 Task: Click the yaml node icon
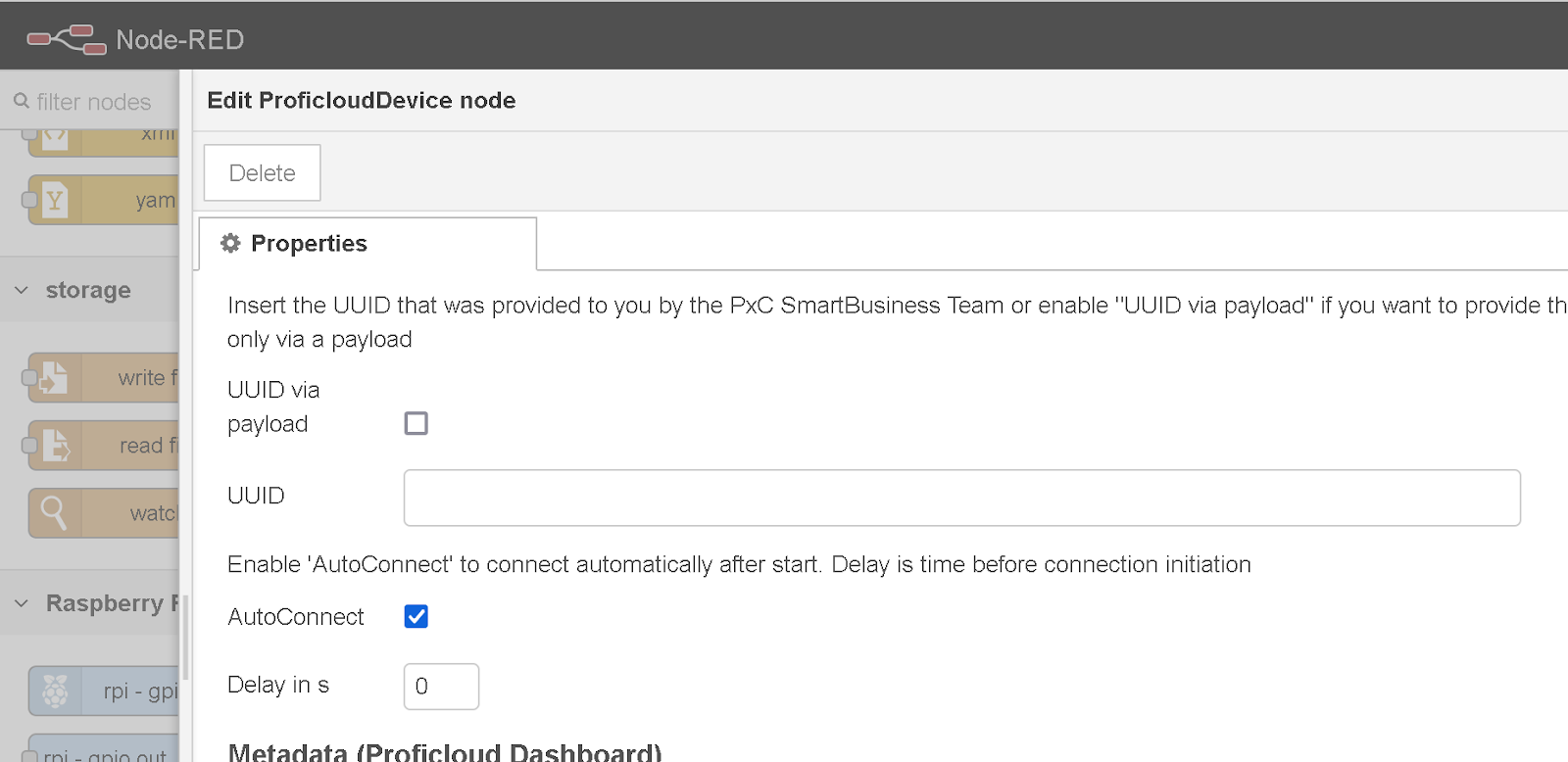click(x=55, y=200)
